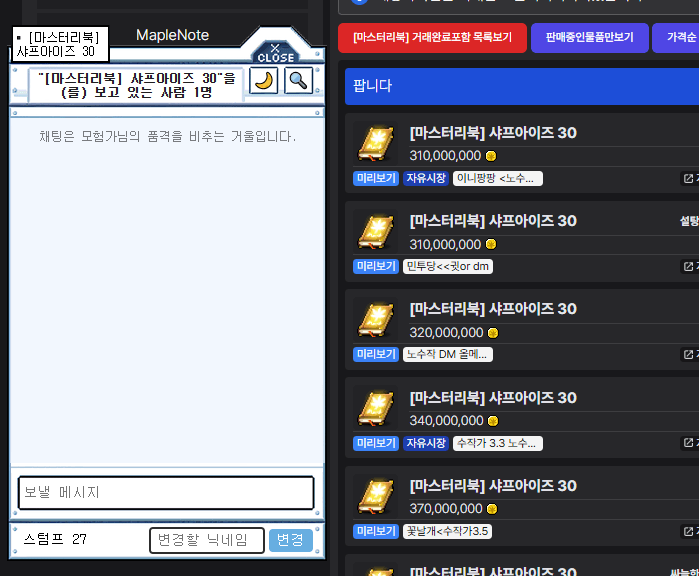The height and width of the screenshot is (576, 699).
Task: Click the 노수작 DM seller tag
Action: click(448, 354)
